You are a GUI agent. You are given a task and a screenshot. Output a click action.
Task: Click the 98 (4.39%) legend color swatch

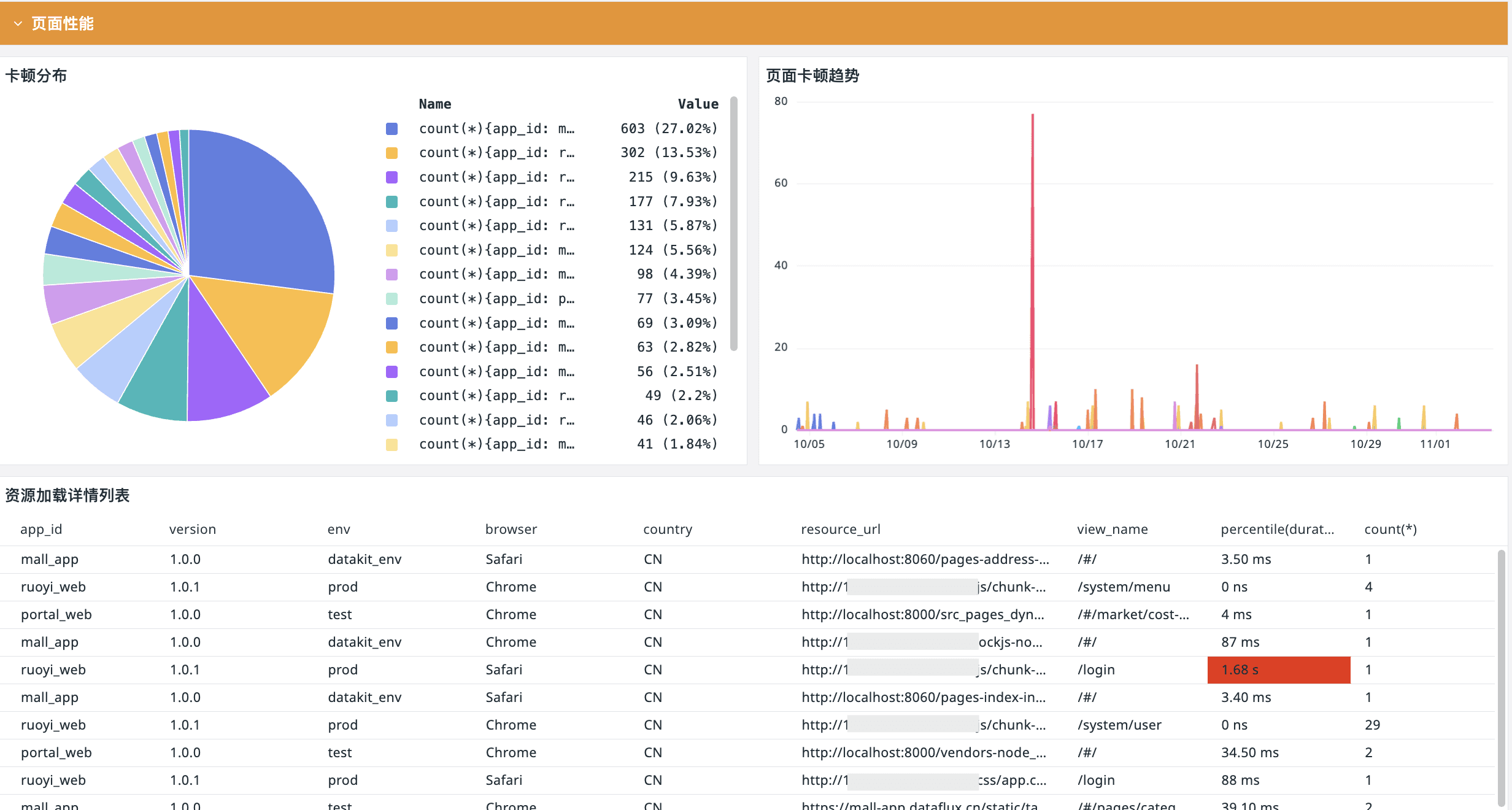(391, 274)
